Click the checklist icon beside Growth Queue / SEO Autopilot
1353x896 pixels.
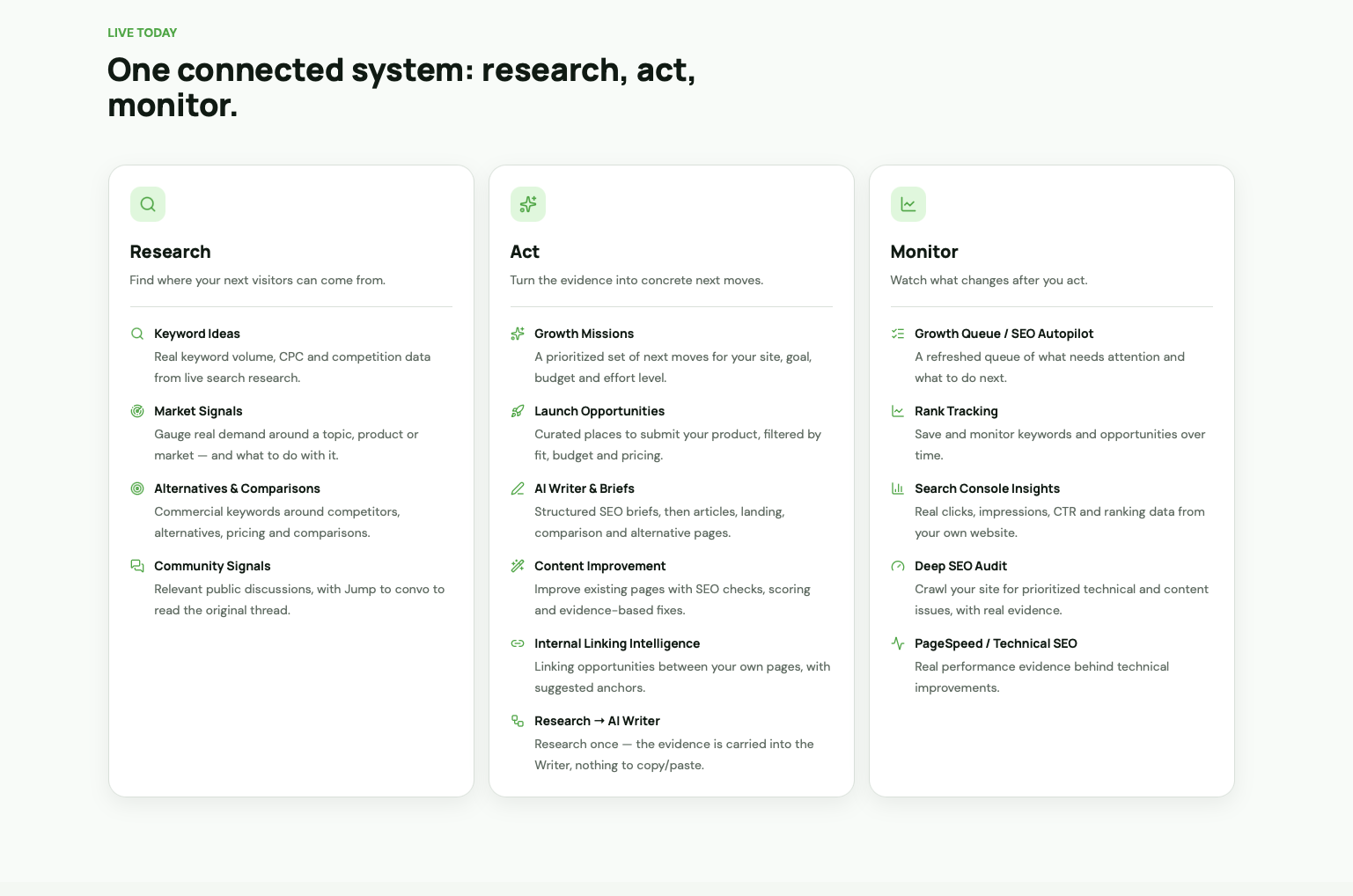pyautogui.click(x=898, y=334)
